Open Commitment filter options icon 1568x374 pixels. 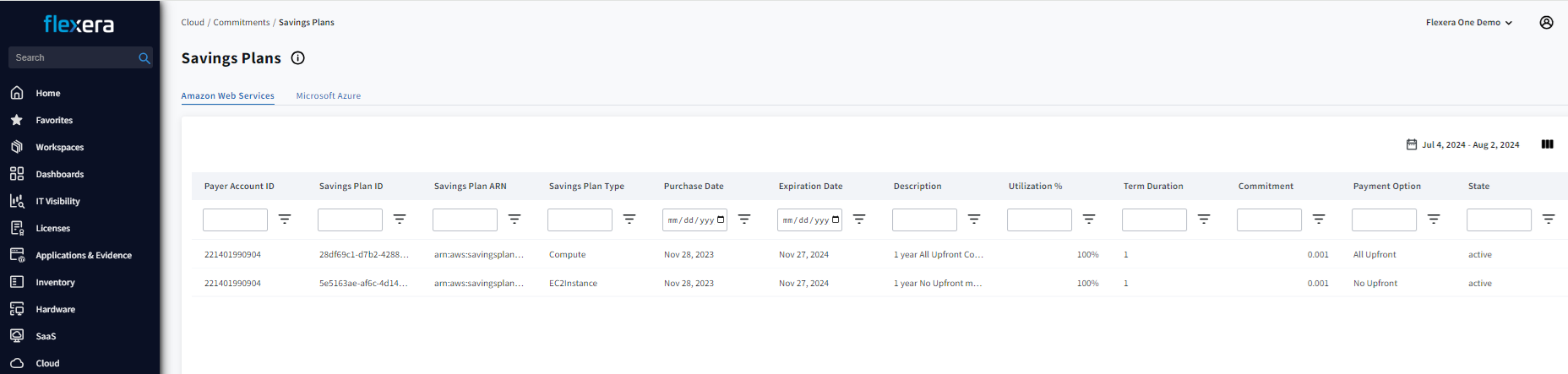(x=1319, y=220)
